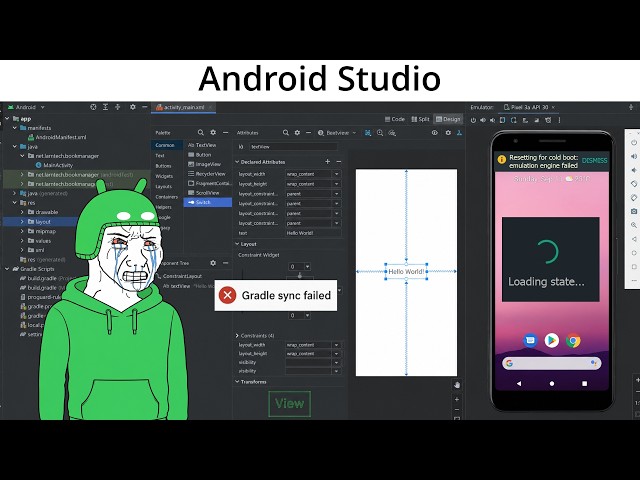
Task: Open the Attributes panel gear settings
Action: (x=297, y=133)
